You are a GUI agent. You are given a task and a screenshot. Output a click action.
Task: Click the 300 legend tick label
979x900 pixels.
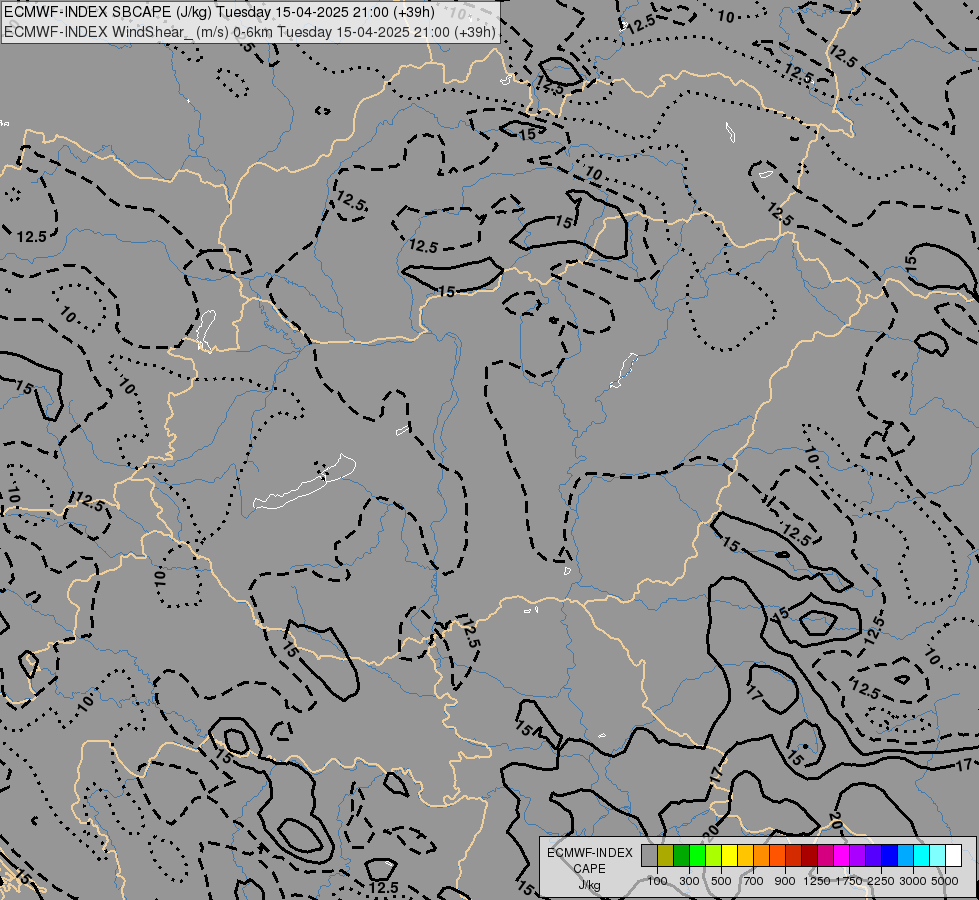(x=689, y=881)
